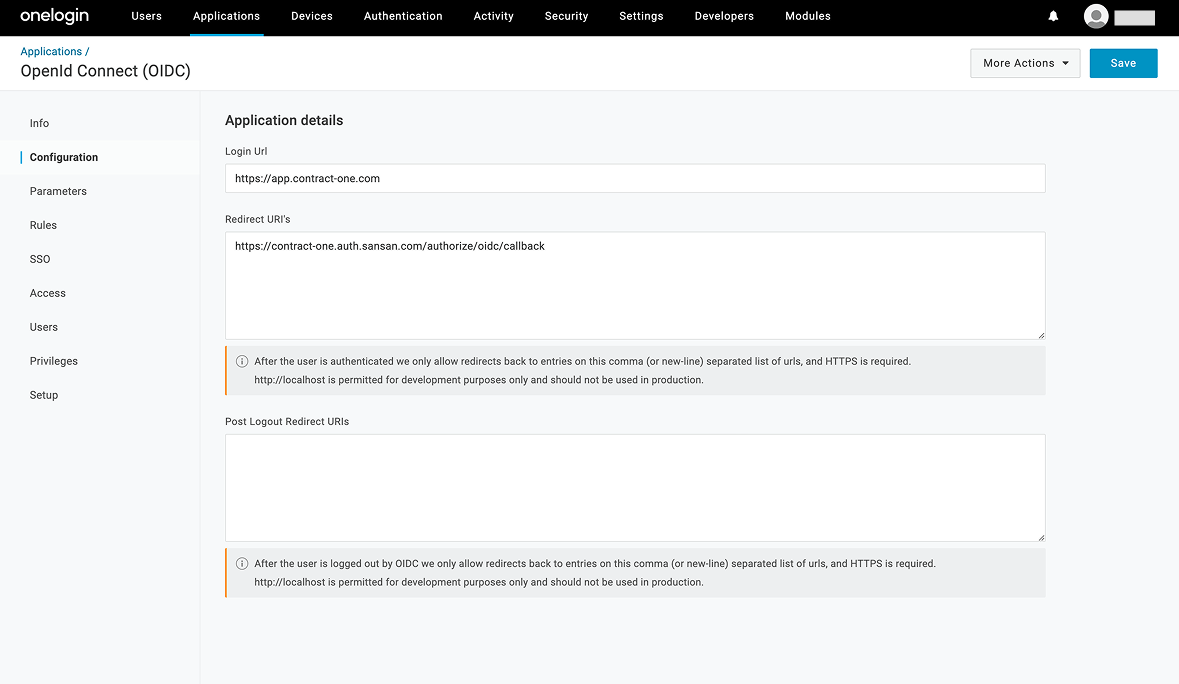Click inside the Redirect URI's text area

coord(635,286)
